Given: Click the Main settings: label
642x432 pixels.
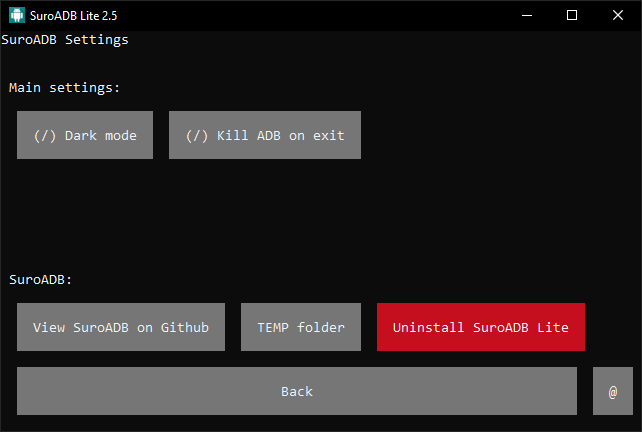Looking at the screenshot, I should tap(65, 88).
